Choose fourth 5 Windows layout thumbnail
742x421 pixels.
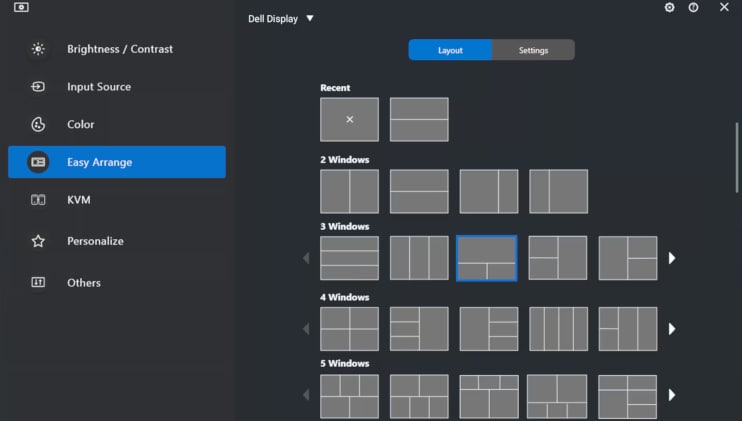tap(557, 396)
